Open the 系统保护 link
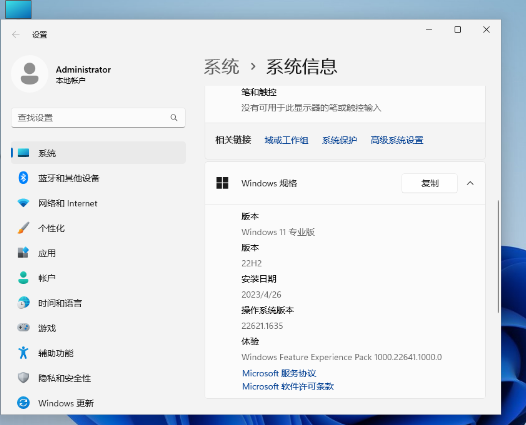The image size is (526, 425). [x=339, y=140]
